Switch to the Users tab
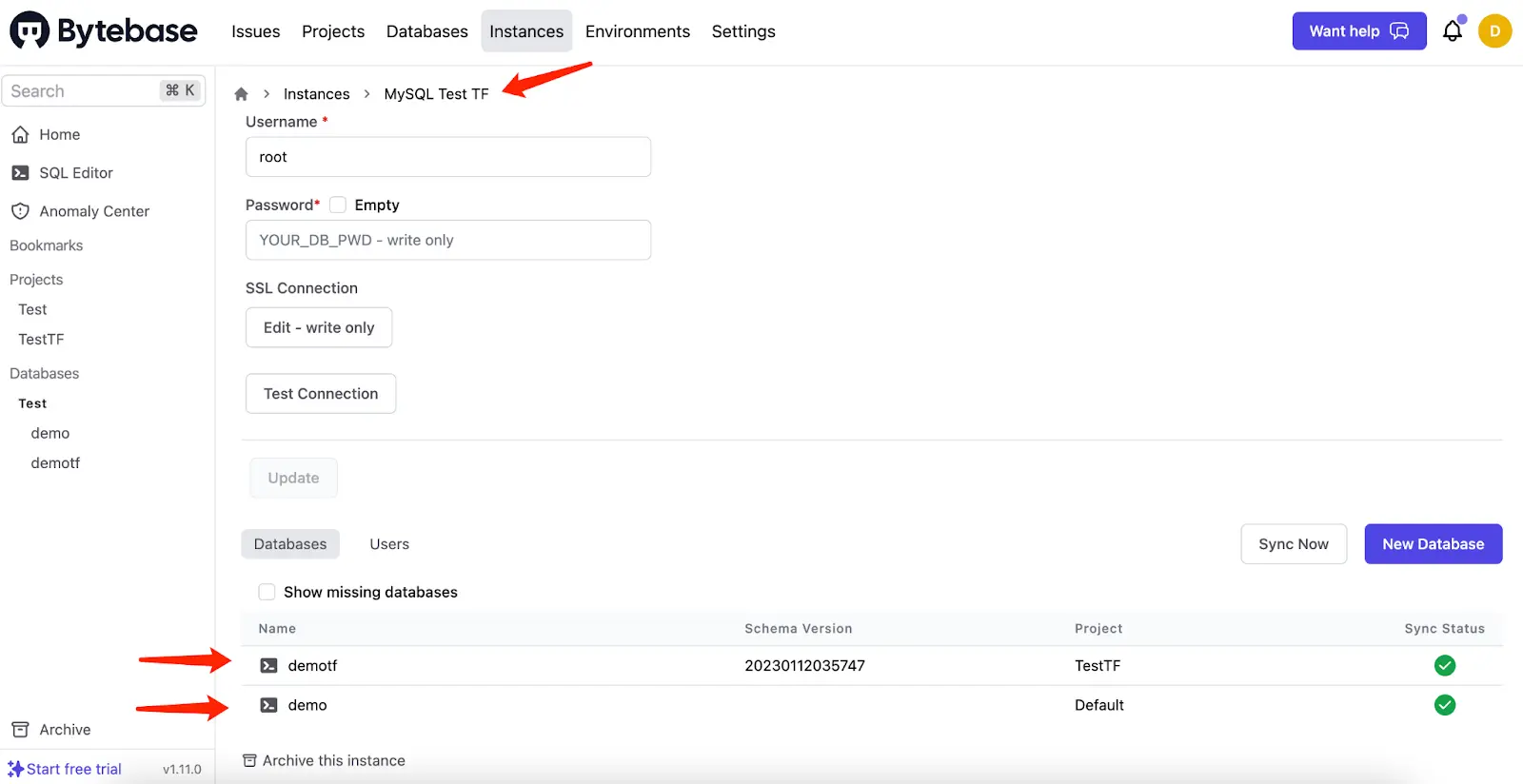The width and height of the screenshot is (1523, 784). point(389,544)
